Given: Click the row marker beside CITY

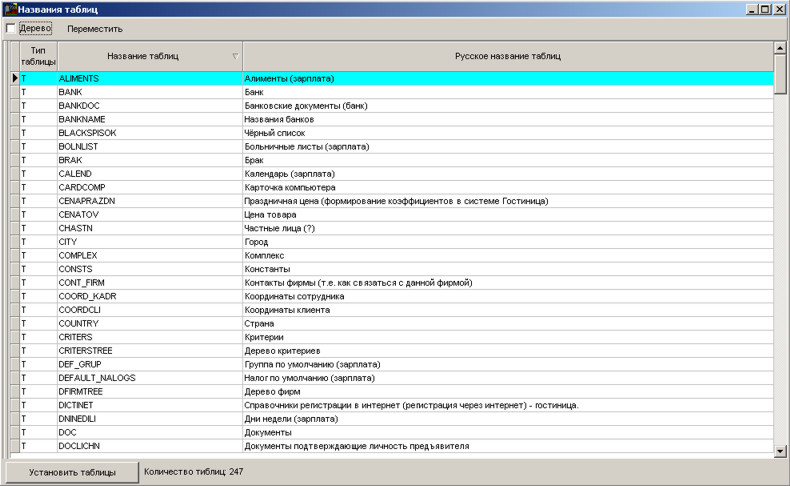Looking at the screenshot, I should 14,242.
